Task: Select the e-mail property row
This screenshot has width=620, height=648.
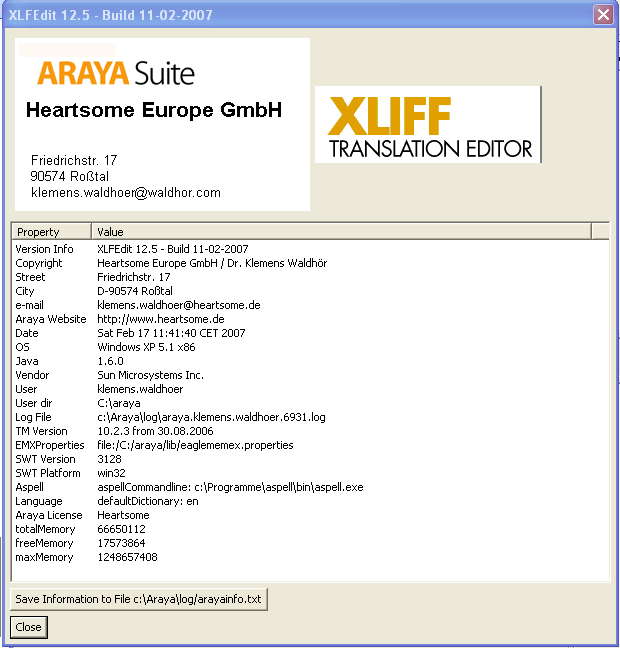Action: pyautogui.click(x=32, y=305)
